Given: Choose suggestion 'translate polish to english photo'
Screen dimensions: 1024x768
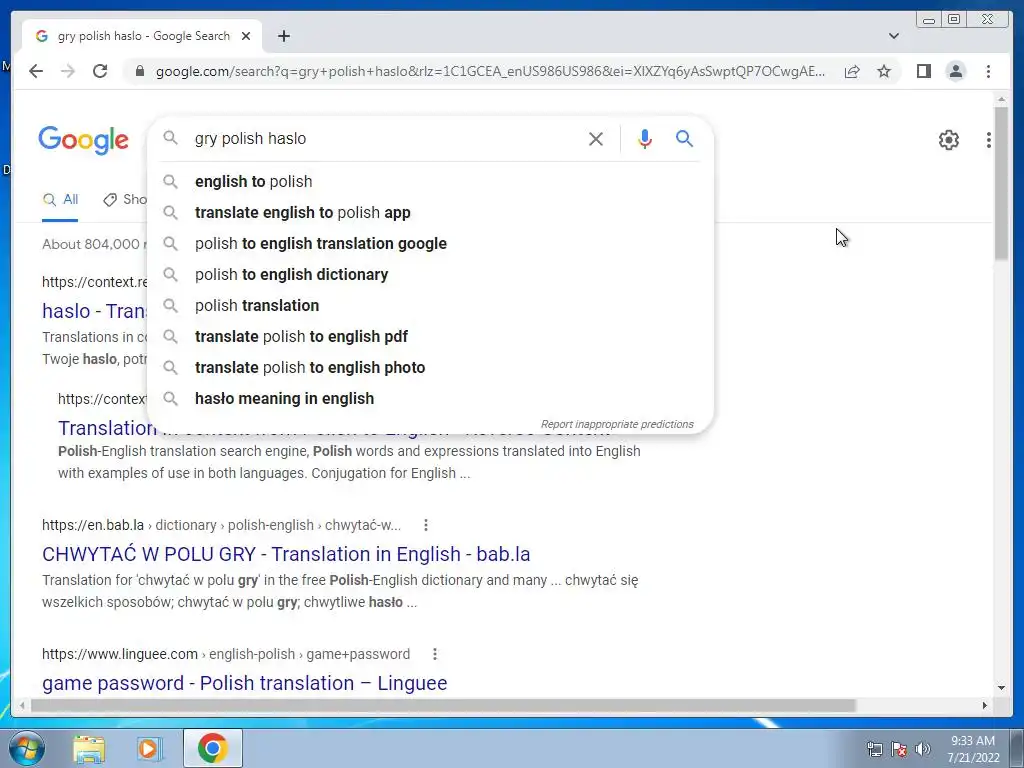Looking at the screenshot, I should 430,368.
